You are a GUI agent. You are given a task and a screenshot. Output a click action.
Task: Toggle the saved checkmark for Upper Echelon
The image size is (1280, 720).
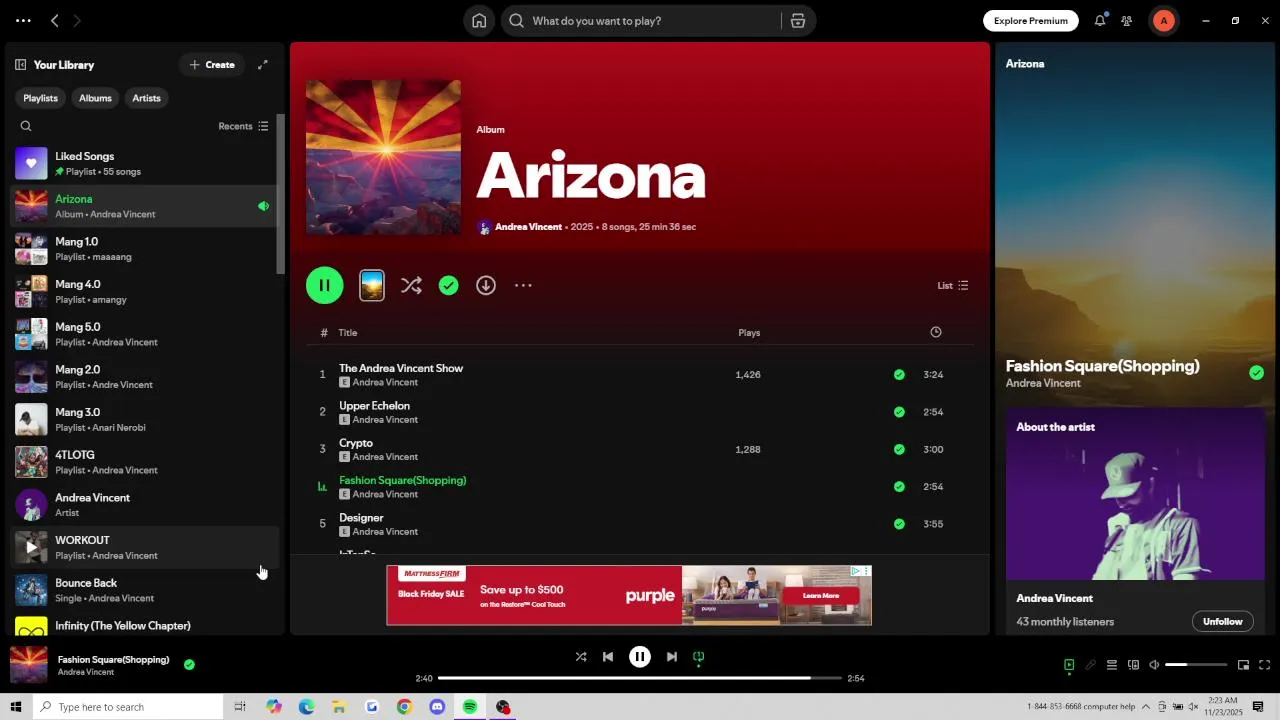[899, 412]
